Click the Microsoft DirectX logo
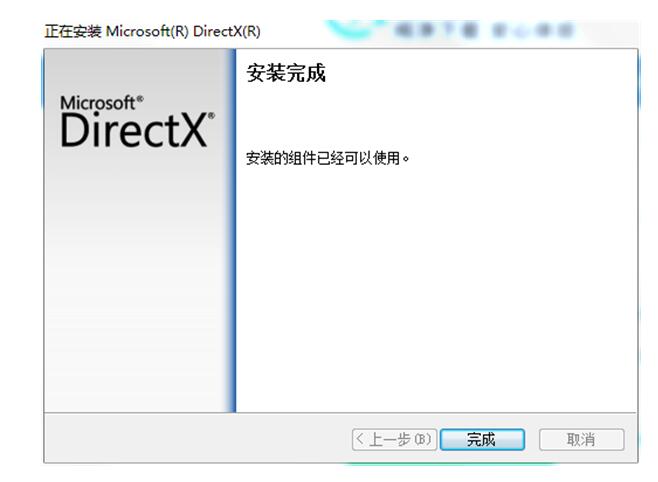The image size is (658, 482). [x=137, y=121]
